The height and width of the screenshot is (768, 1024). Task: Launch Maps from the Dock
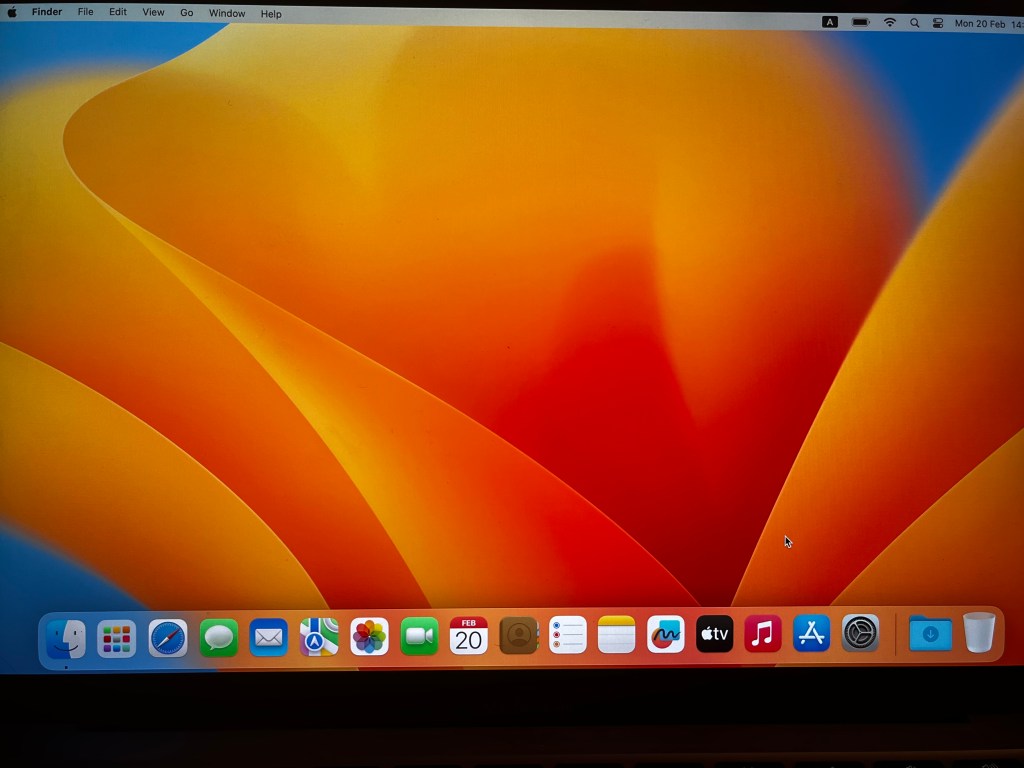pyautogui.click(x=319, y=637)
